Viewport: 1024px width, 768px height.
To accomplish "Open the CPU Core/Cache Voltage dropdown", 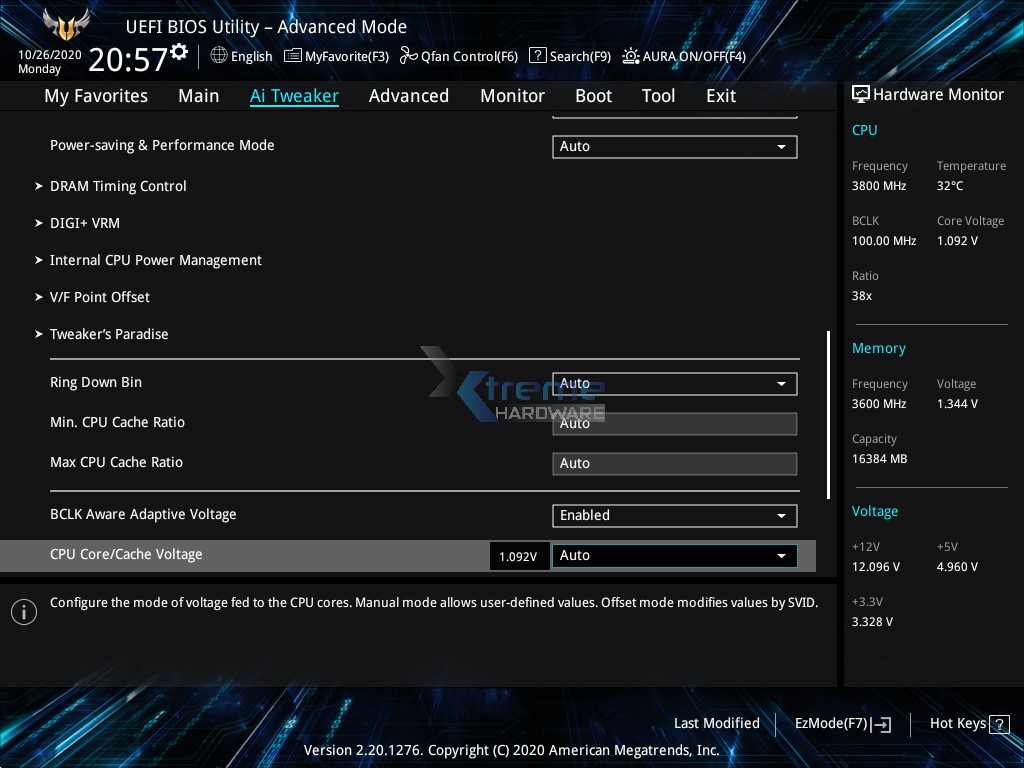I will tap(674, 555).
